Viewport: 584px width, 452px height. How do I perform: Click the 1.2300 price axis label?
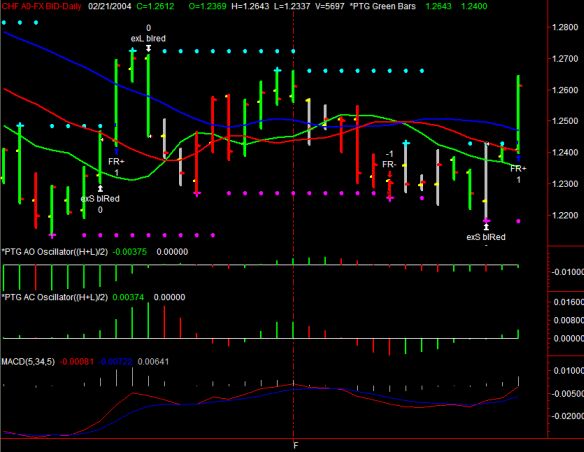[x=565, y=184]
